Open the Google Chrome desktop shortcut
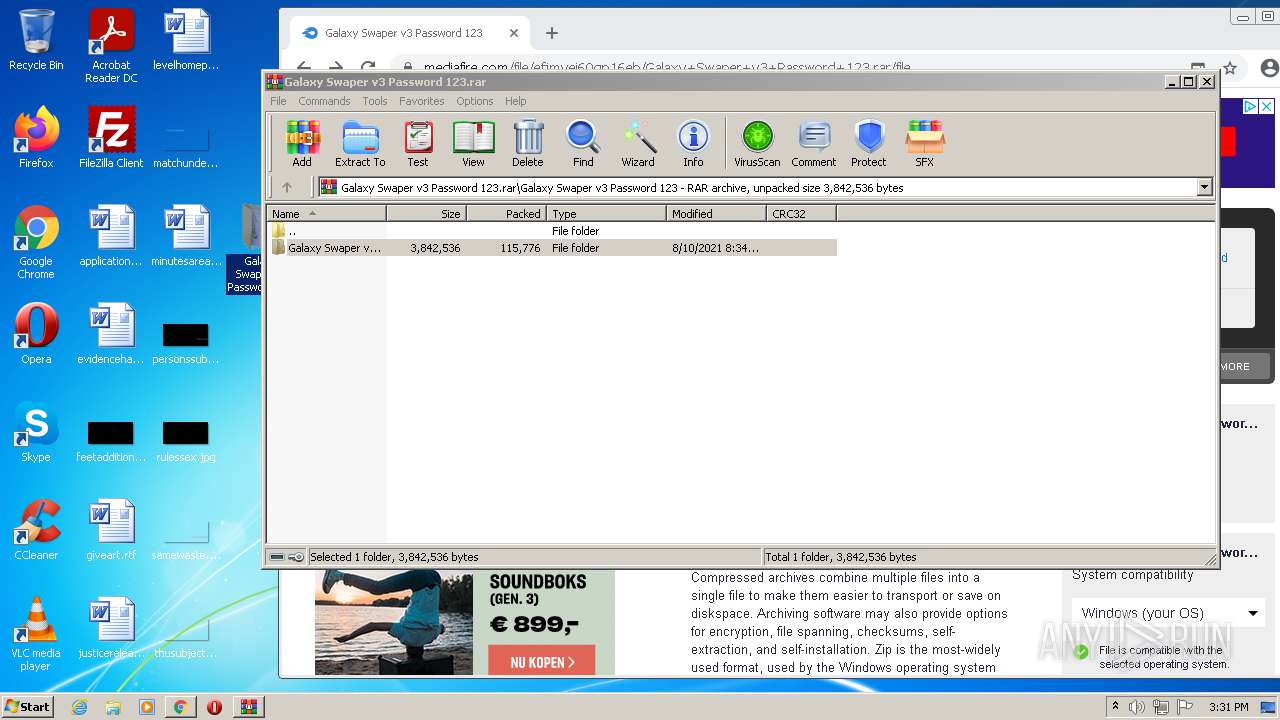 [x=36, y=242]
